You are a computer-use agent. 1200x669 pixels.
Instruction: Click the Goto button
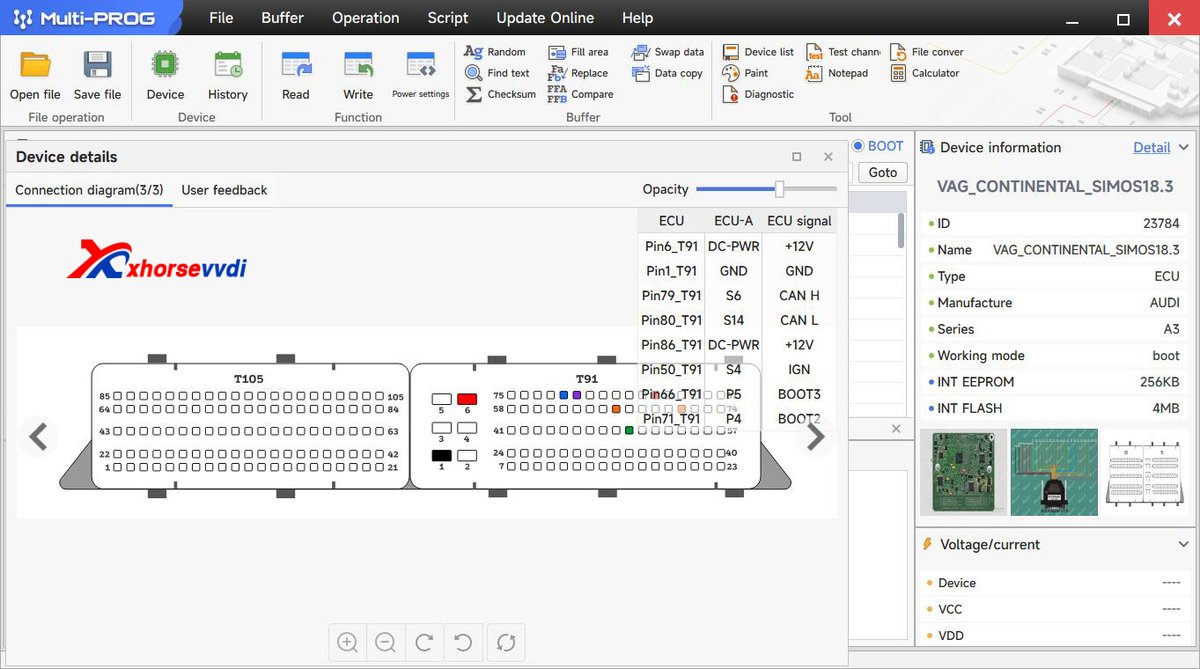tap(882, 172)
